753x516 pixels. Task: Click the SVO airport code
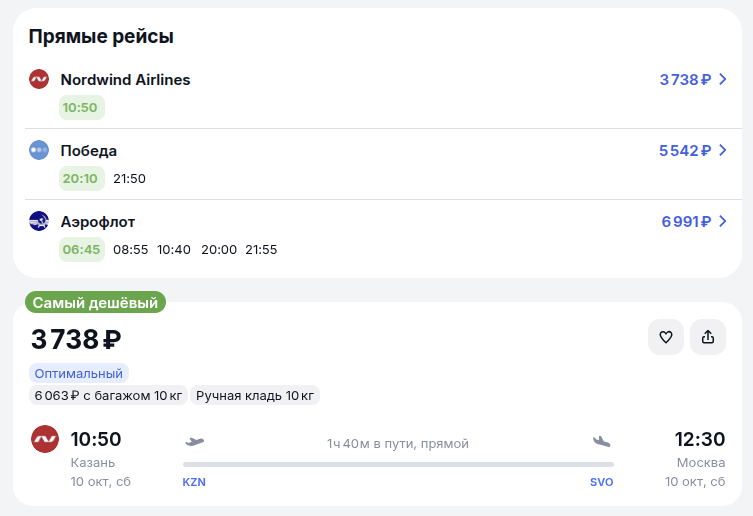[x=602, y=482]
